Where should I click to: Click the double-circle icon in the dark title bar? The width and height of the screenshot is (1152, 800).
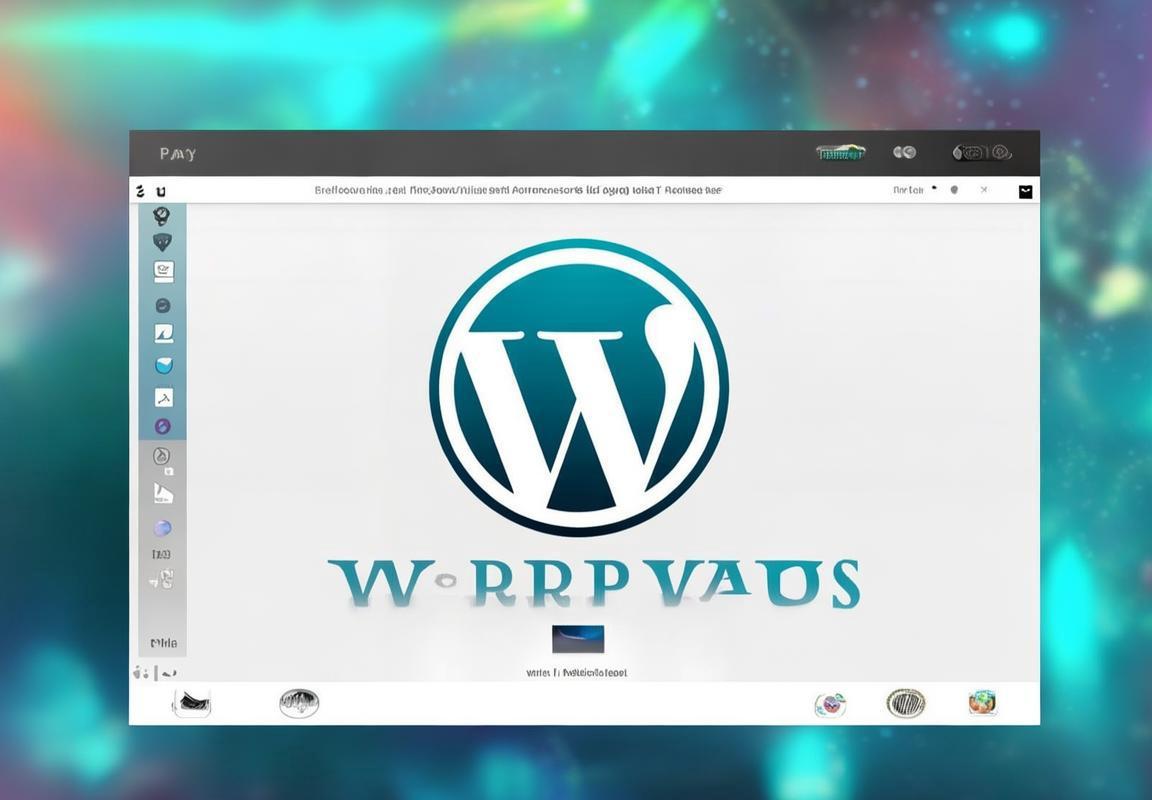904,152
